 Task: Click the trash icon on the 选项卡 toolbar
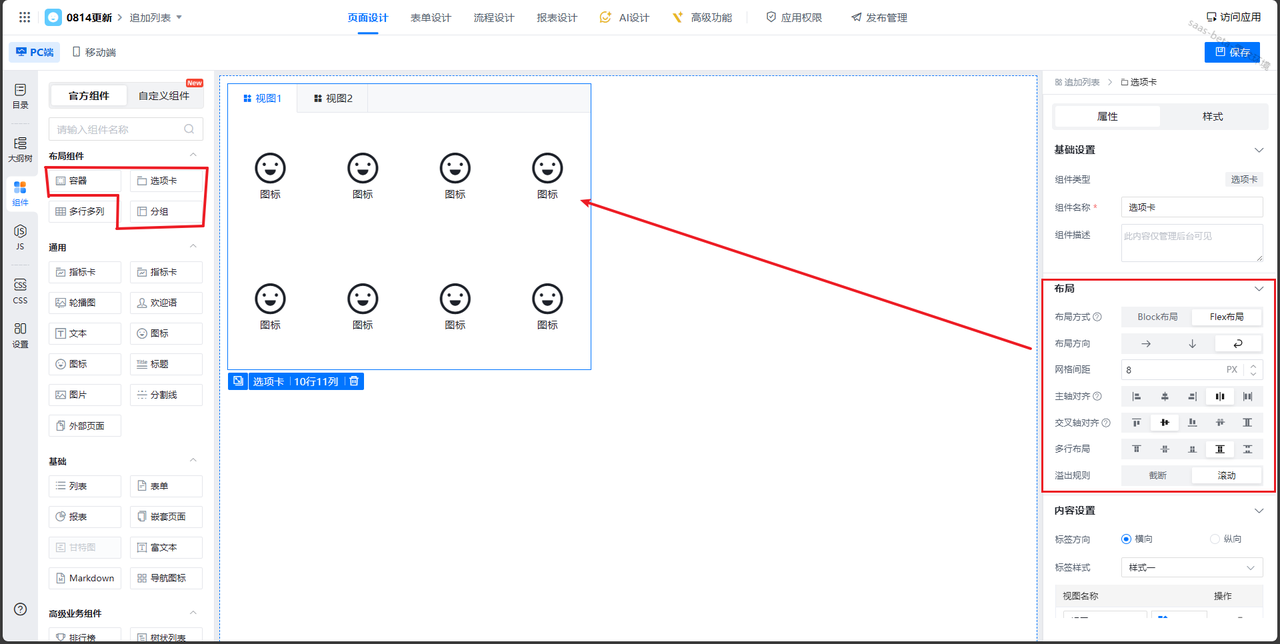coord(354,381)
